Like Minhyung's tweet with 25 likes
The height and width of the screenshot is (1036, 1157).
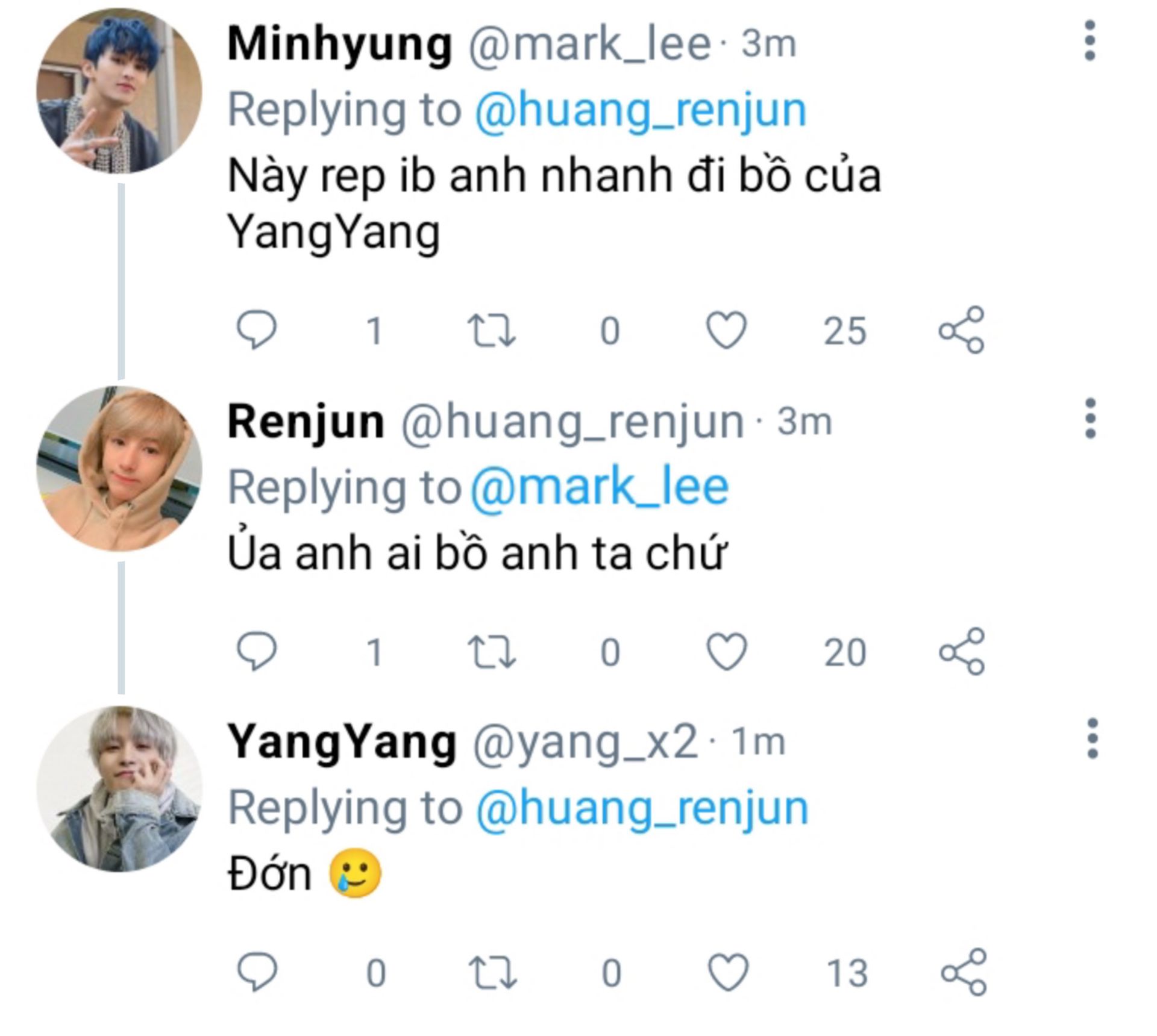point(726,330)
